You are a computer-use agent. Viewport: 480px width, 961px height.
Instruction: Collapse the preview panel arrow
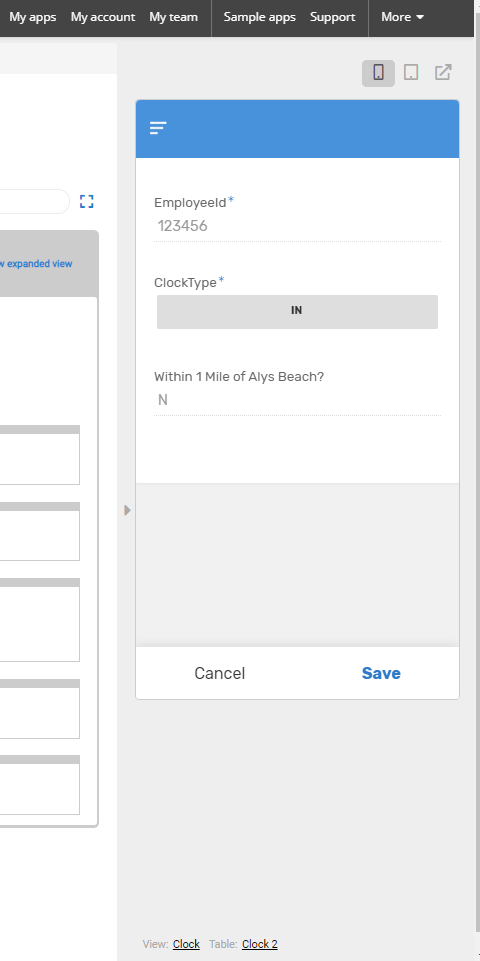[127, 510]
